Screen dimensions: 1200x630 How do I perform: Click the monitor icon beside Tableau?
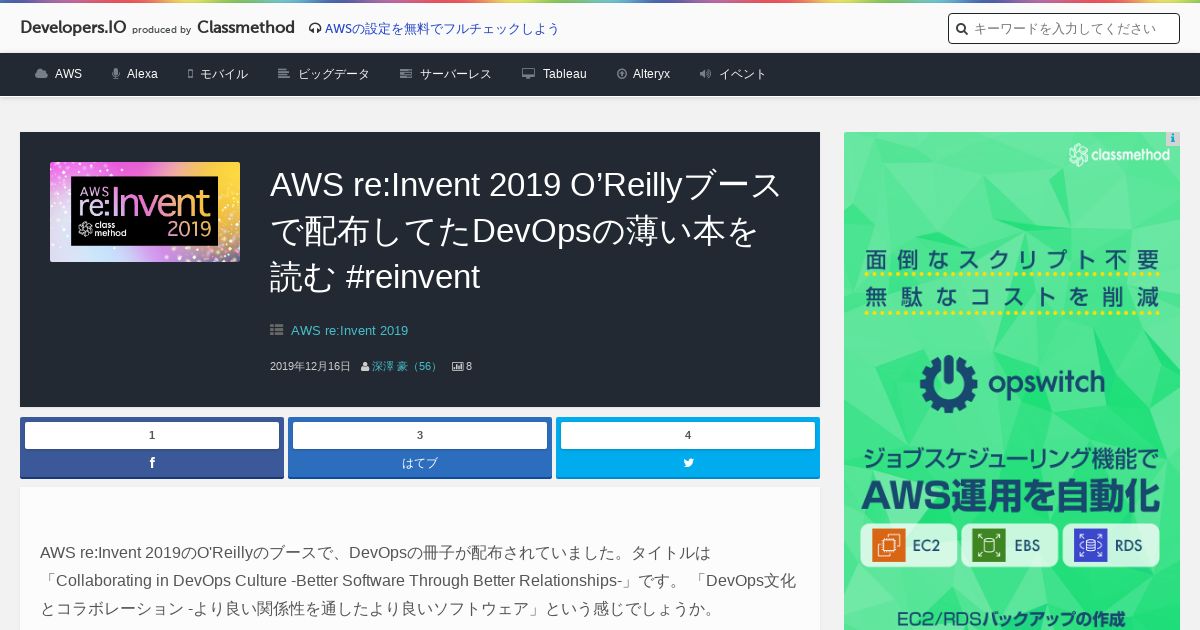coord(528,74)
